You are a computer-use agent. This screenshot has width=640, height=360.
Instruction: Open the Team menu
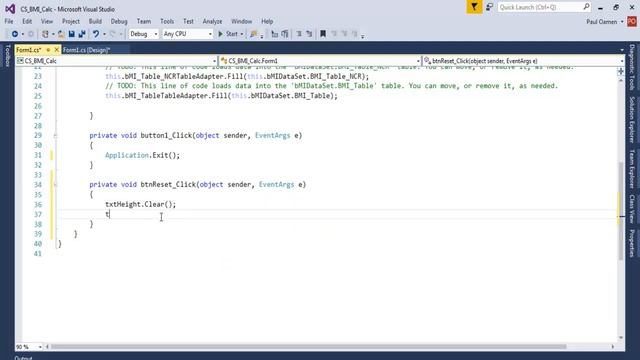tap(144, 21)
